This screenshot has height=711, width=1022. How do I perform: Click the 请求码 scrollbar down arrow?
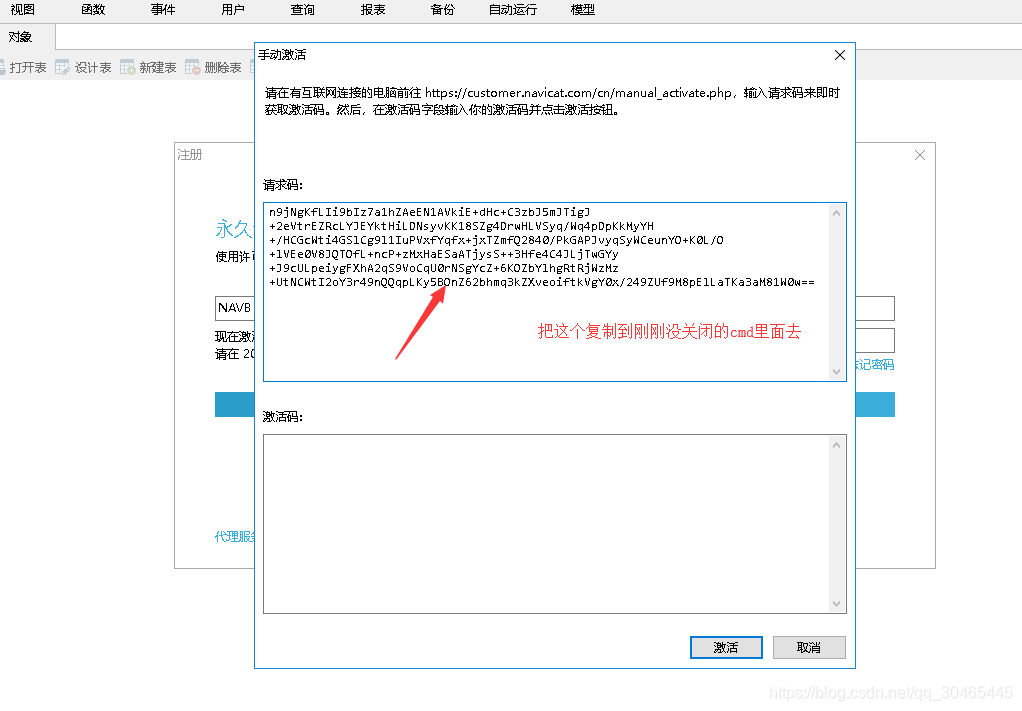(836, 371)
